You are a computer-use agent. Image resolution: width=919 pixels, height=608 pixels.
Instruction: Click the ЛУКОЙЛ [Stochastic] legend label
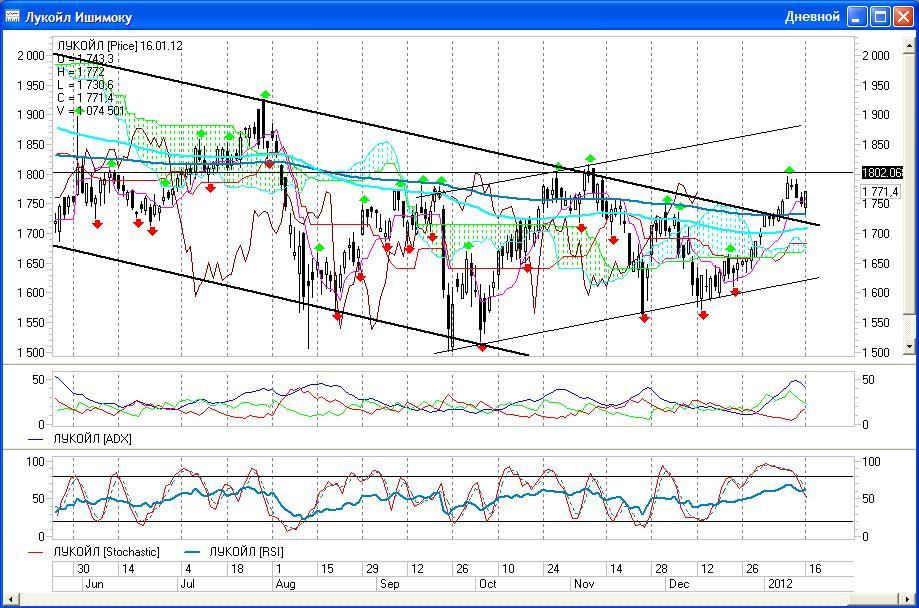(107, 552)
